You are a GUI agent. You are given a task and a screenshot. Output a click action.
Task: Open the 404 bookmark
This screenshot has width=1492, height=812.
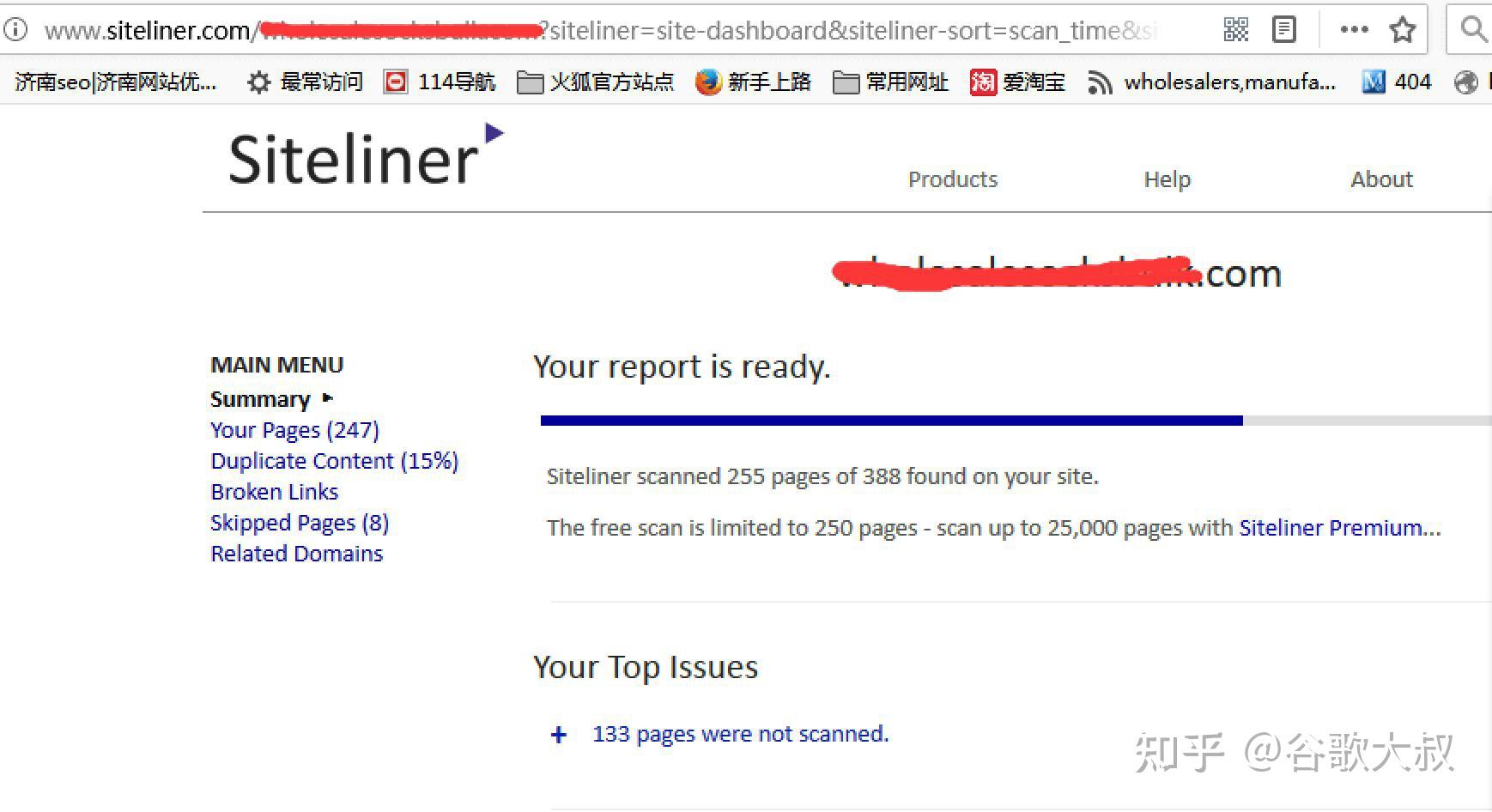click(1397, 82)
